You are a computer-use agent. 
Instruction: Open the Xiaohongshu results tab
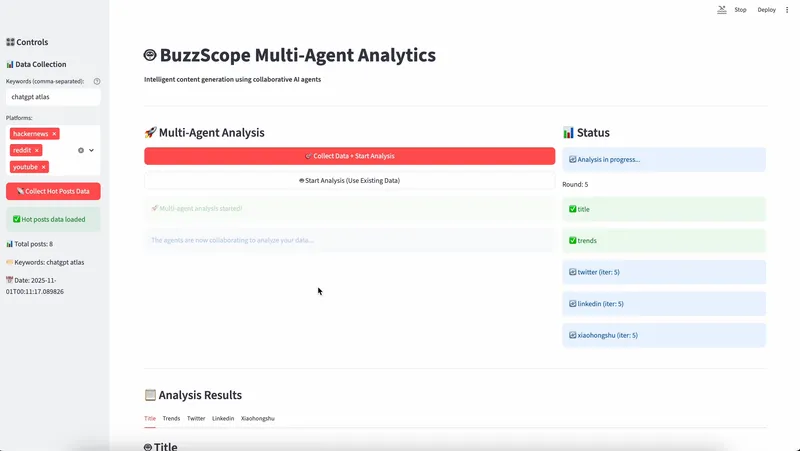coord(257,418)
